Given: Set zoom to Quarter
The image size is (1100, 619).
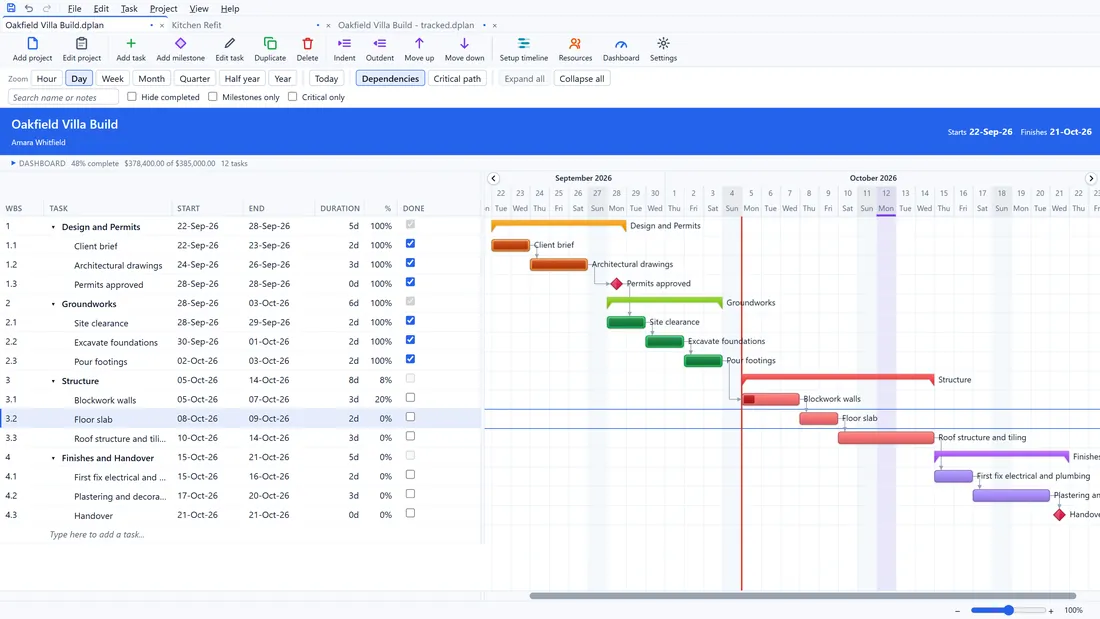Looking at the screenshot, I should pyautogui.click(x=194, y=79).
